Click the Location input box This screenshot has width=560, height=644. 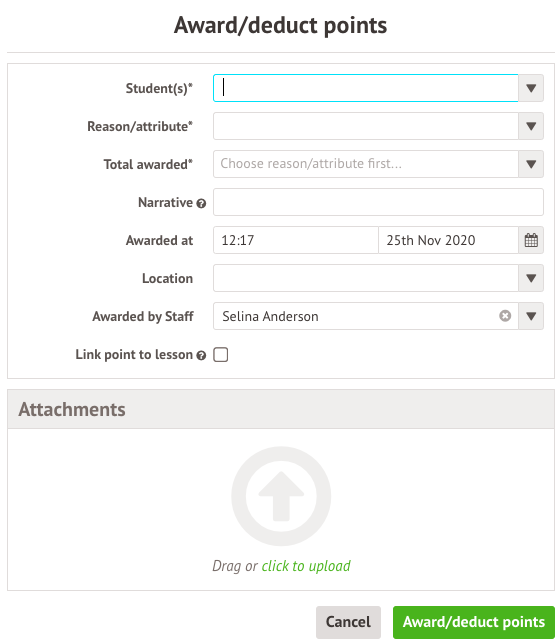tap(366, 278)
